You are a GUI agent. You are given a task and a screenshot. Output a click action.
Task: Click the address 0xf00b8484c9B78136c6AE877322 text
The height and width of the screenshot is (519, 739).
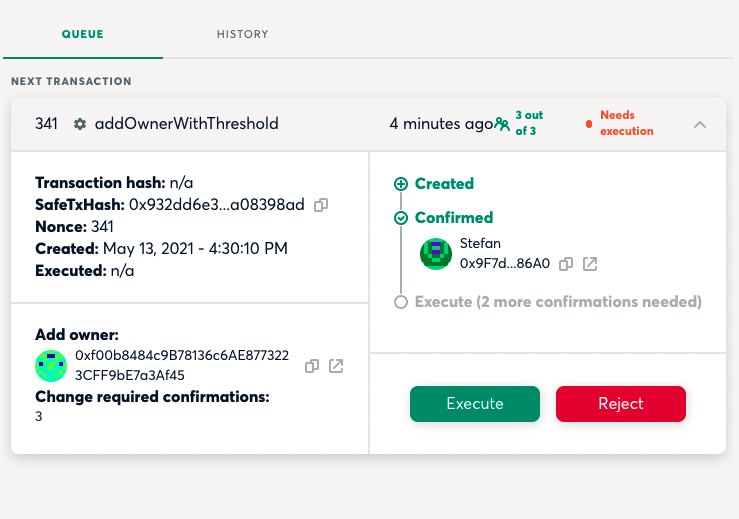pyautogui.click(x=182, y=355)
